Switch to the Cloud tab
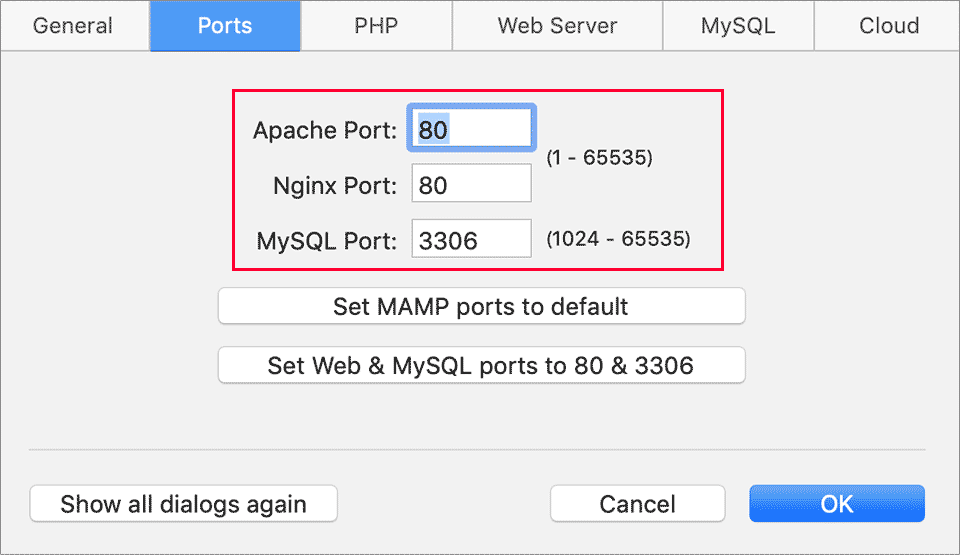This screenshot has height=555, width=960. point(888,26)
